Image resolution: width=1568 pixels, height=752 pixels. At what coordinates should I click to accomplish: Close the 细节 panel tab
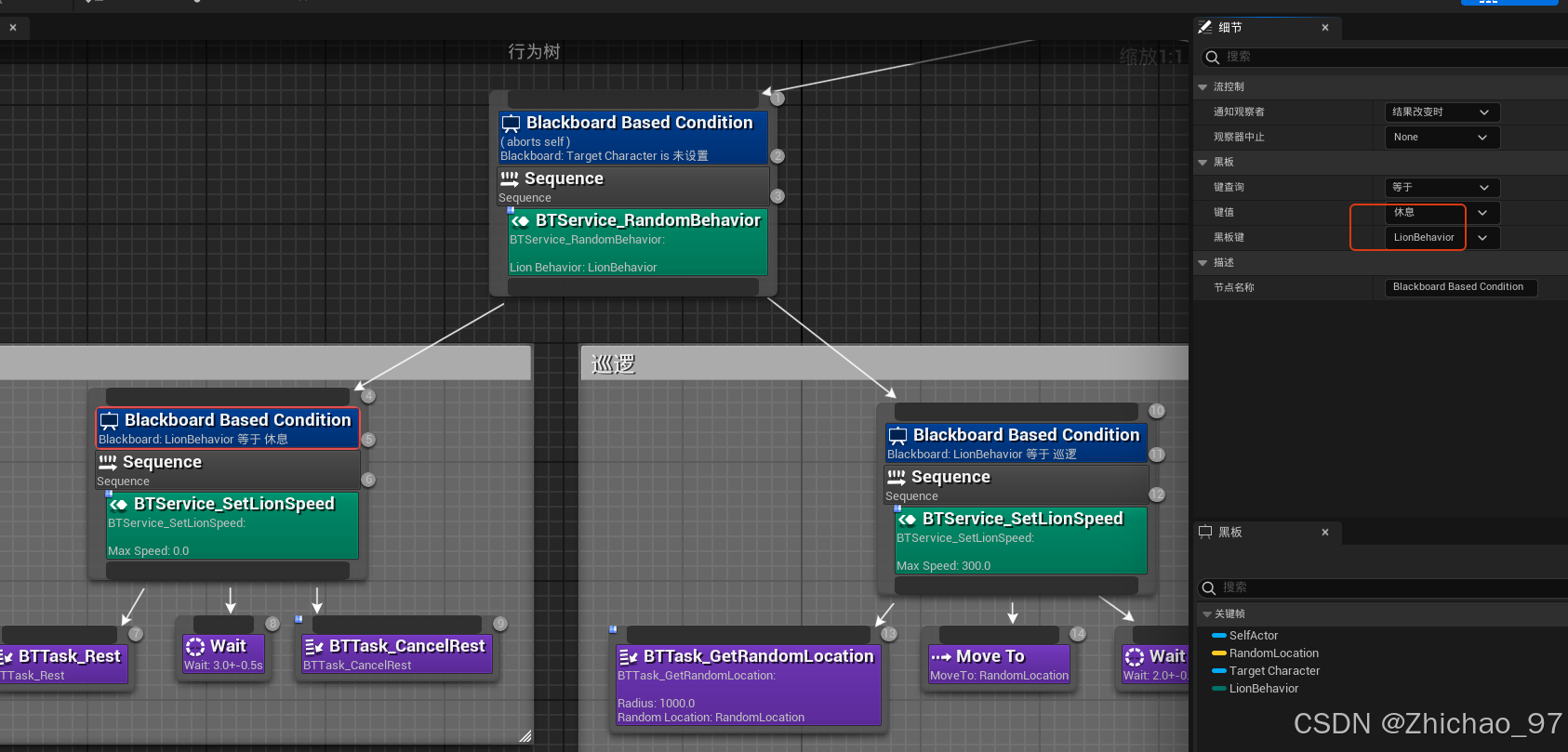pyautogui.click(x=1325, y=28)
